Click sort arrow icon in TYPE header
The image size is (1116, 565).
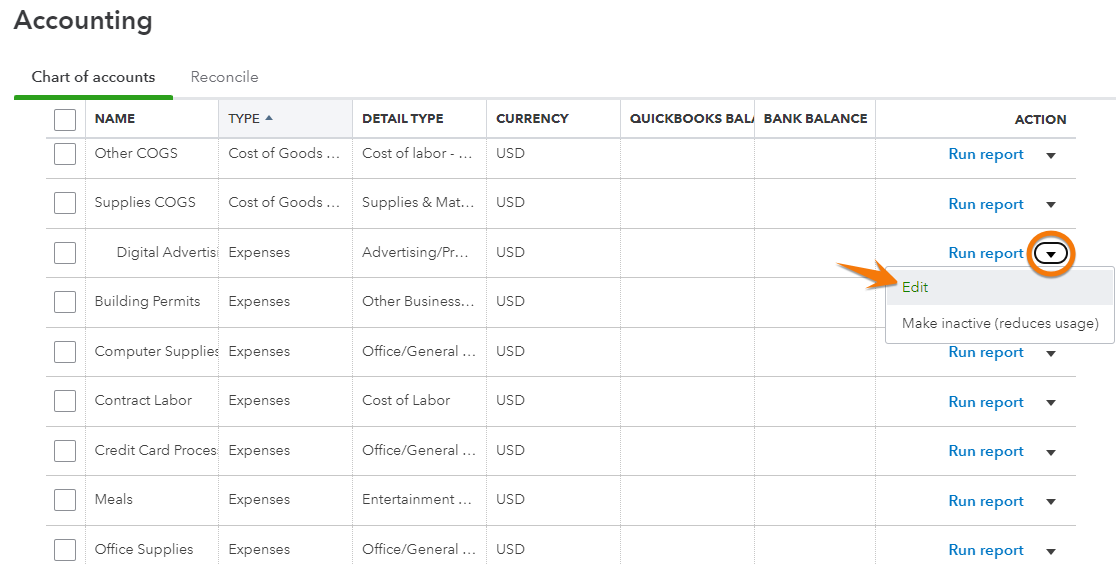tap(269, 118)
